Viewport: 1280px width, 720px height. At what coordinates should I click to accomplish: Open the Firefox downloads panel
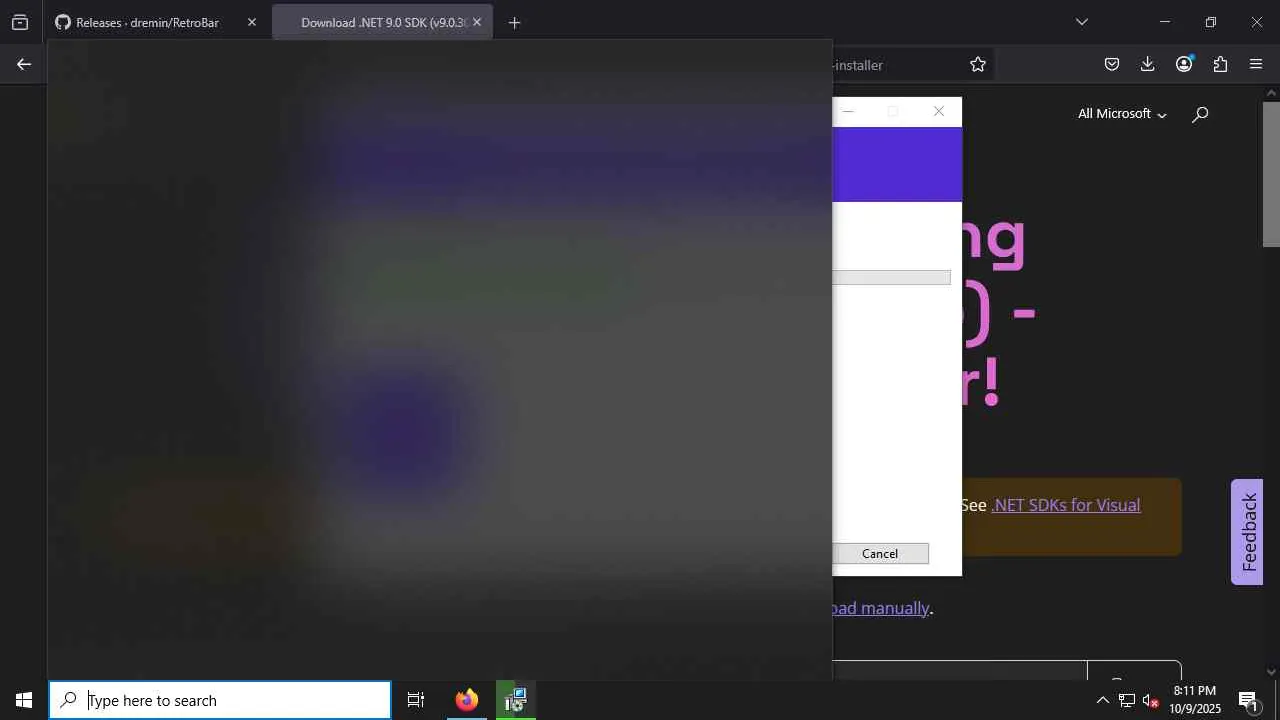point(1148,64)
